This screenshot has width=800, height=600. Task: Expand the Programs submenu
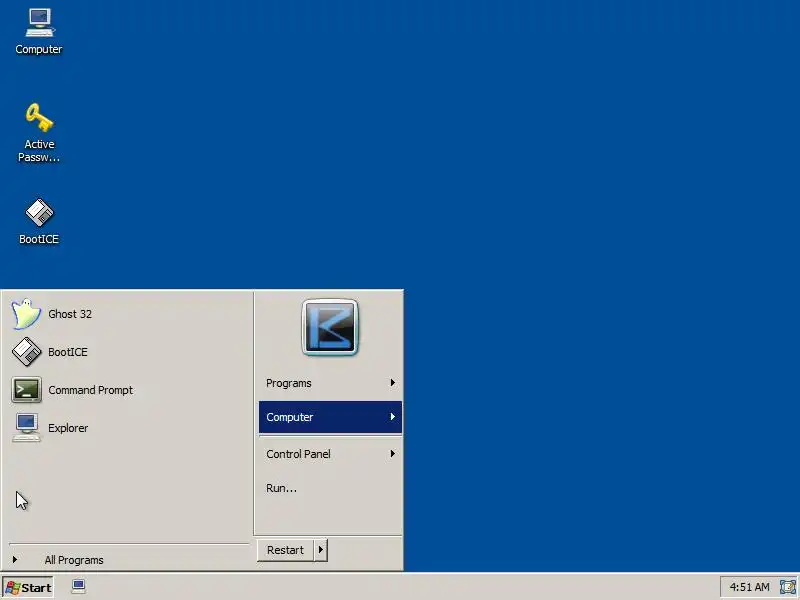coord(330,383)
